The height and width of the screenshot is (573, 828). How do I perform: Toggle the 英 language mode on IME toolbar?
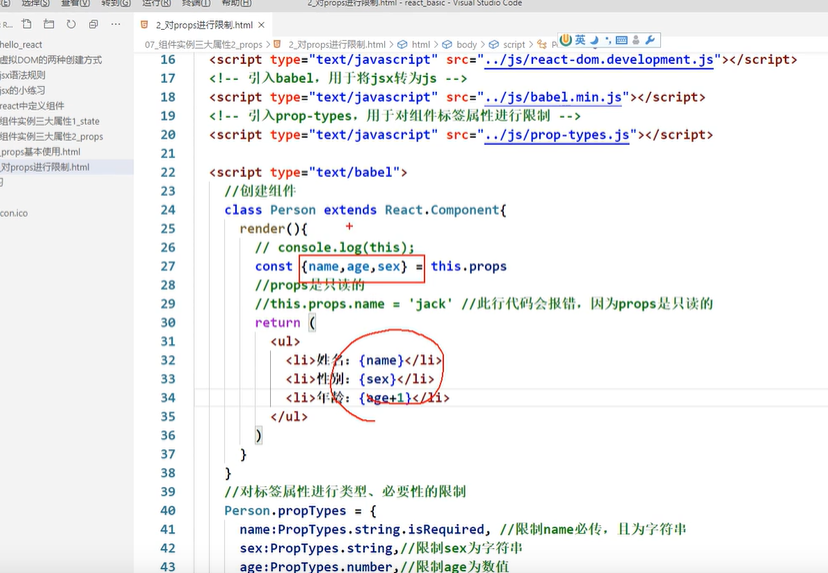(x=580, y=40)
